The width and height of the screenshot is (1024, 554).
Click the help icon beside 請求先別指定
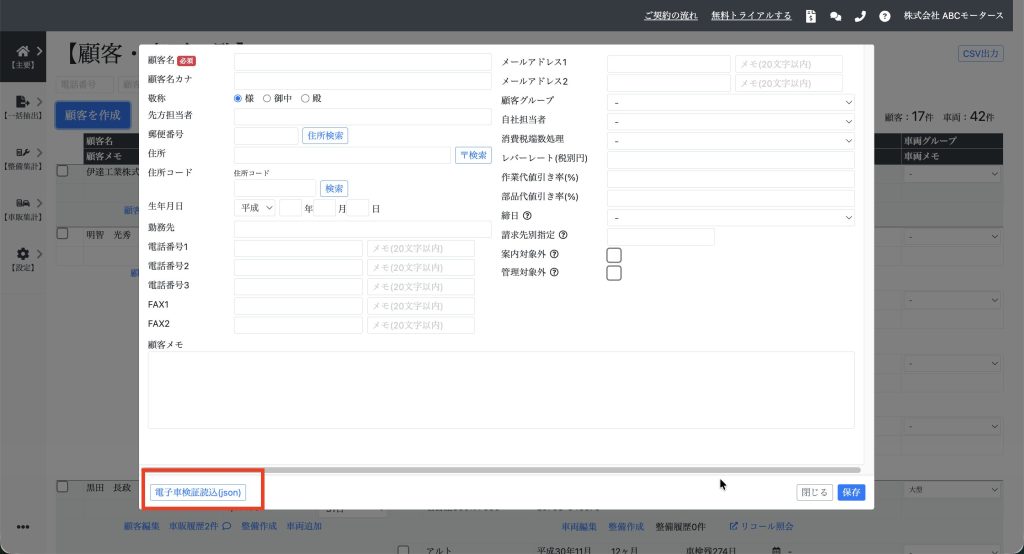[563, 236]
